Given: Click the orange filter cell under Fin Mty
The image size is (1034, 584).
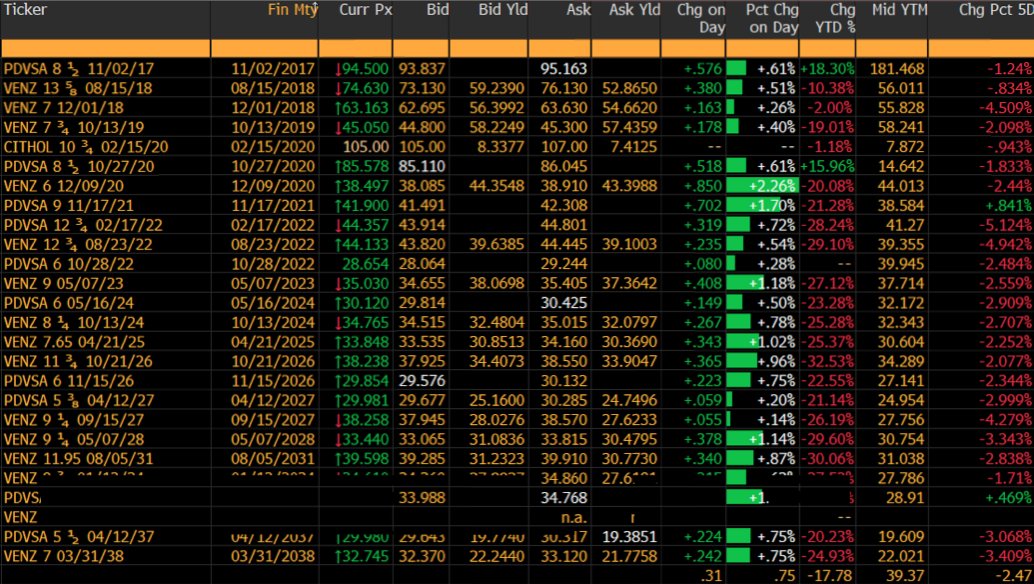Looking at the screenshot, I should [264, 49].
